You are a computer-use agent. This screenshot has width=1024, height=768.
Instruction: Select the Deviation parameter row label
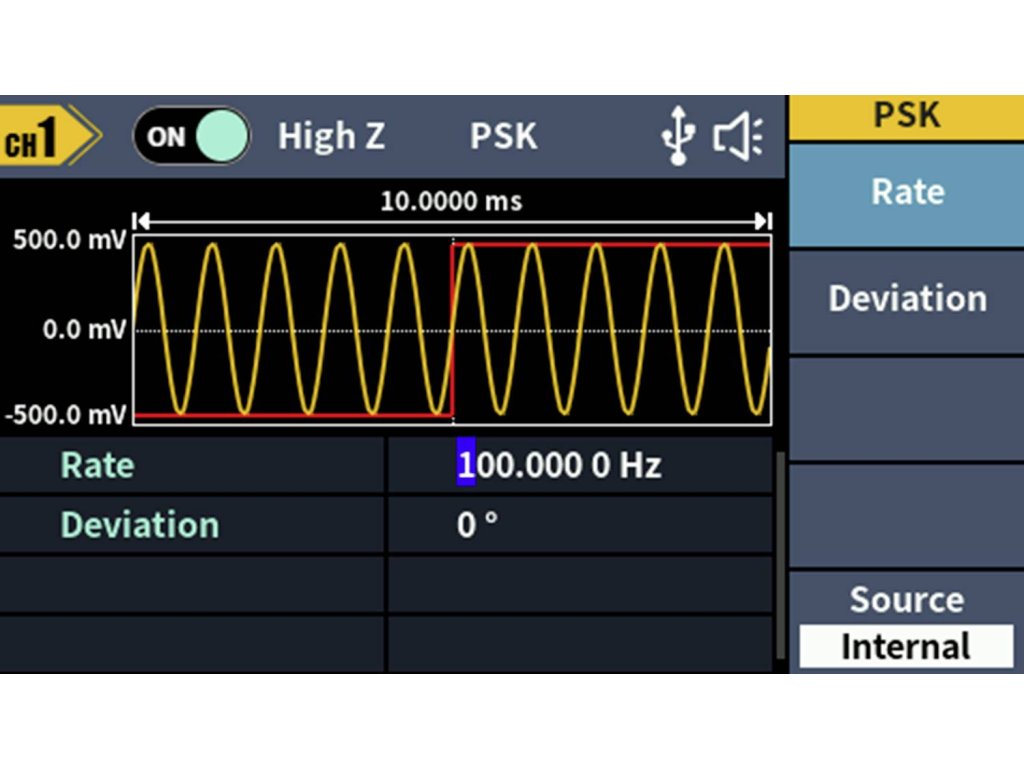point(139,525)
